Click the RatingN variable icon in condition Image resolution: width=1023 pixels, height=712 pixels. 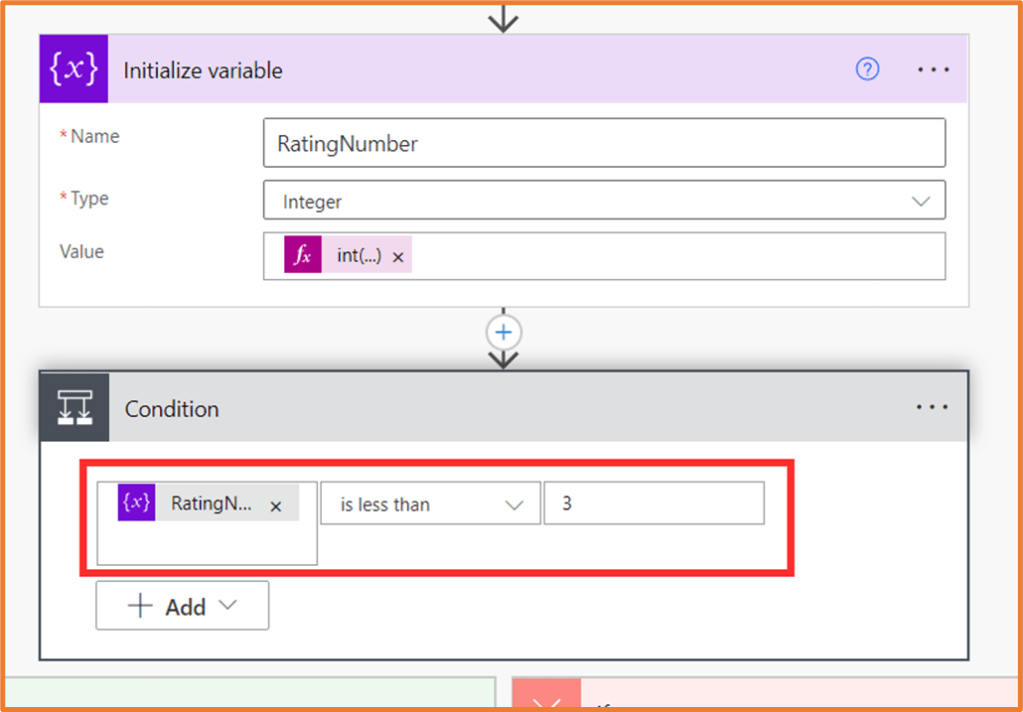(x=136, y=503)
